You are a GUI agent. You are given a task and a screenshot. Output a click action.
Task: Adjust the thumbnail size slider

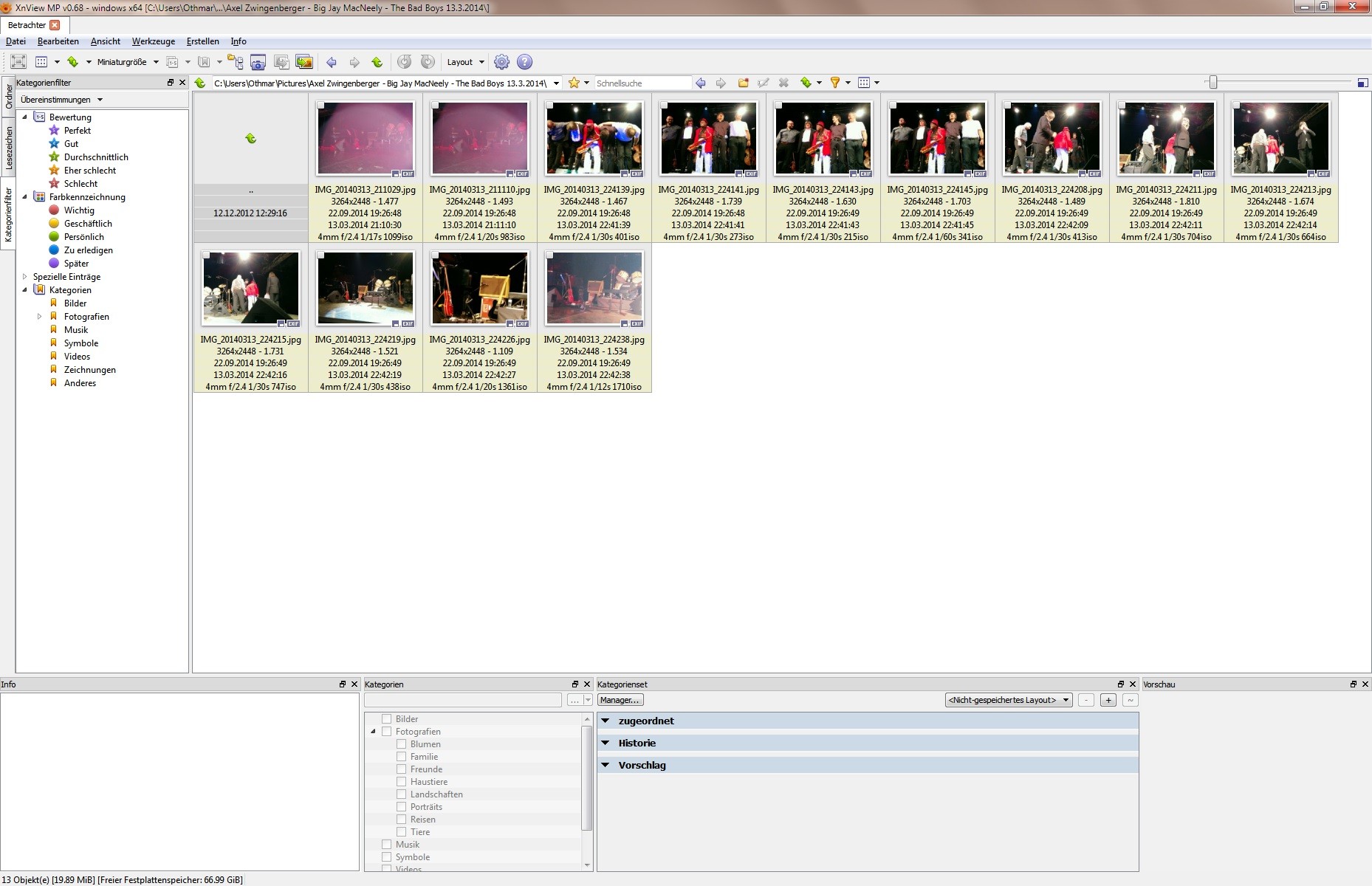click(x=1212, y=83)
